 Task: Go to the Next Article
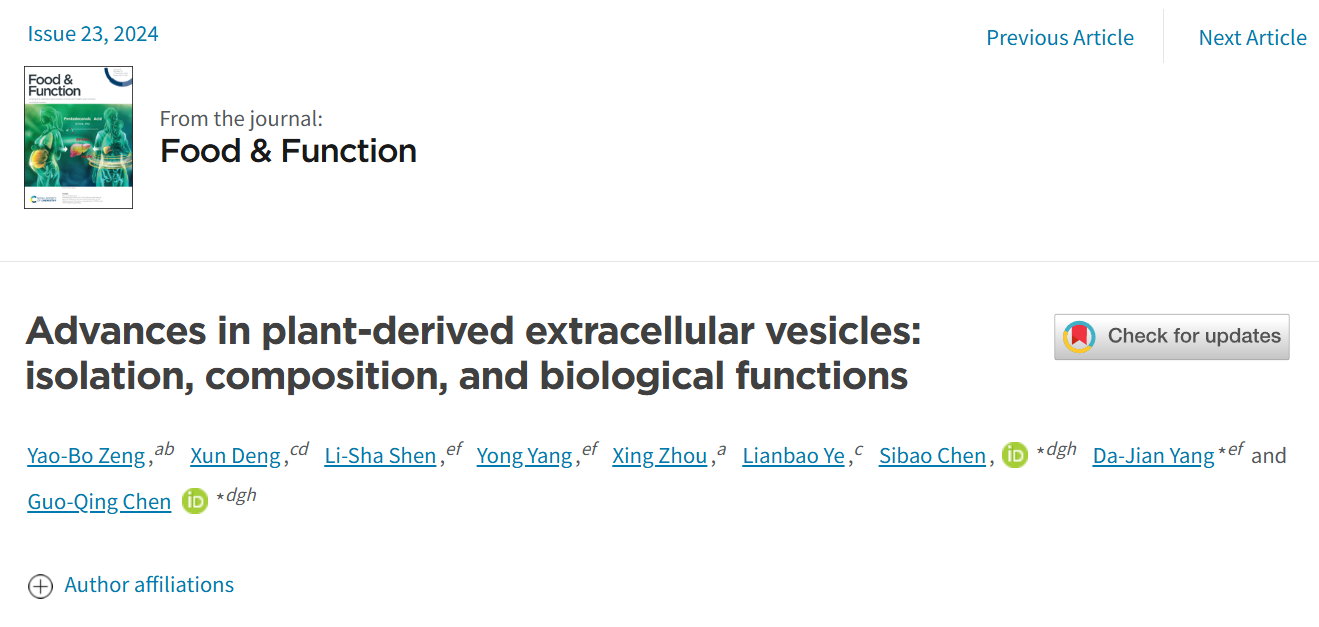coord(1252,38)
